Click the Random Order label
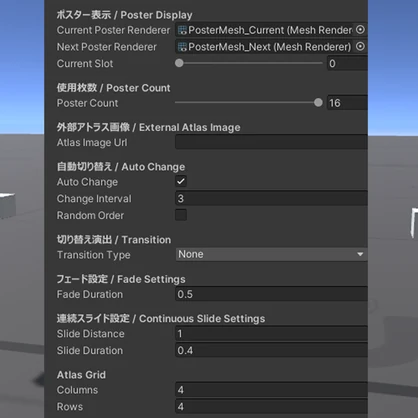 90,215
